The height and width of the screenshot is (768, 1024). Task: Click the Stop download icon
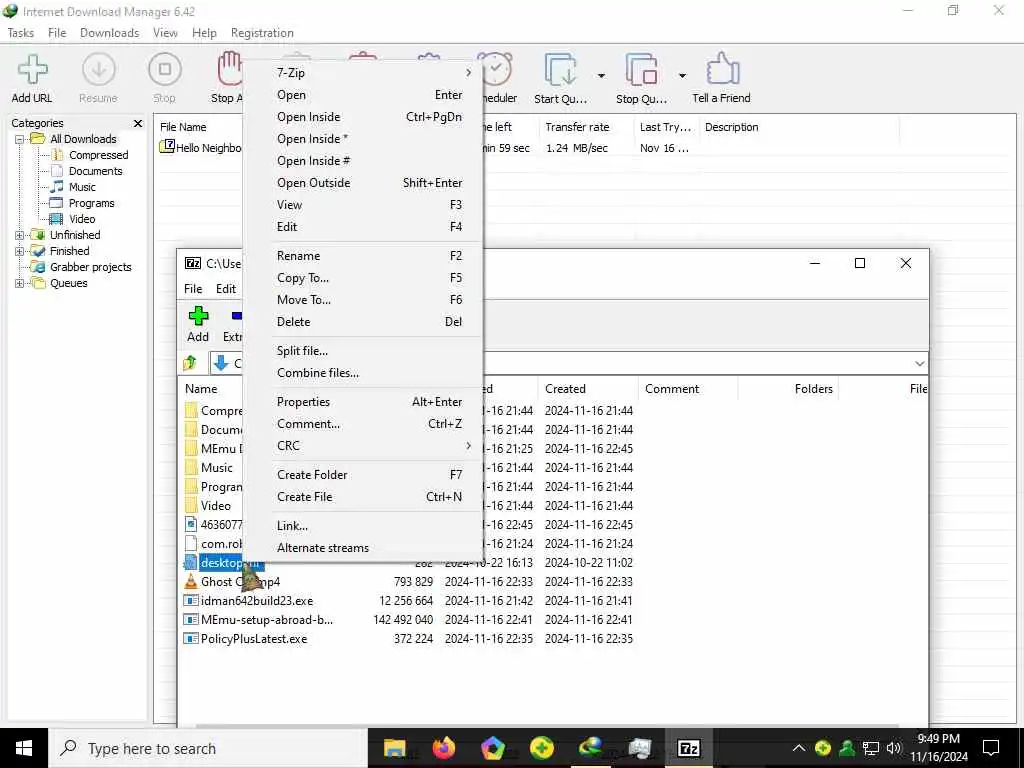pyautogui.click(x=165, y=70)
